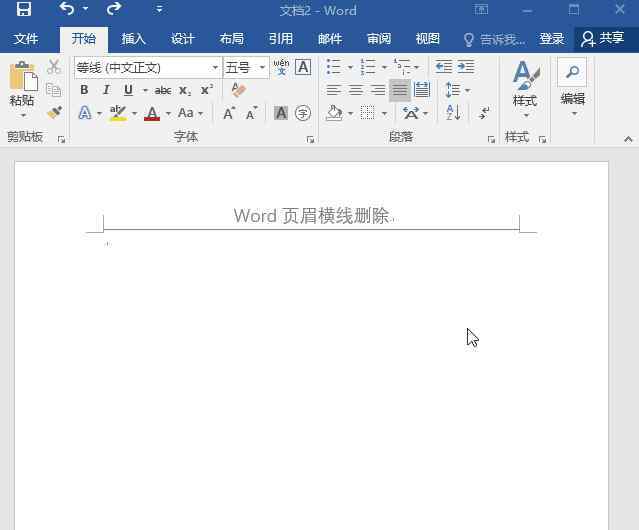Image resolution: width=639 pixels, height=530 pixels.
Task: Align text left
Action: click(x=334, y=90)
